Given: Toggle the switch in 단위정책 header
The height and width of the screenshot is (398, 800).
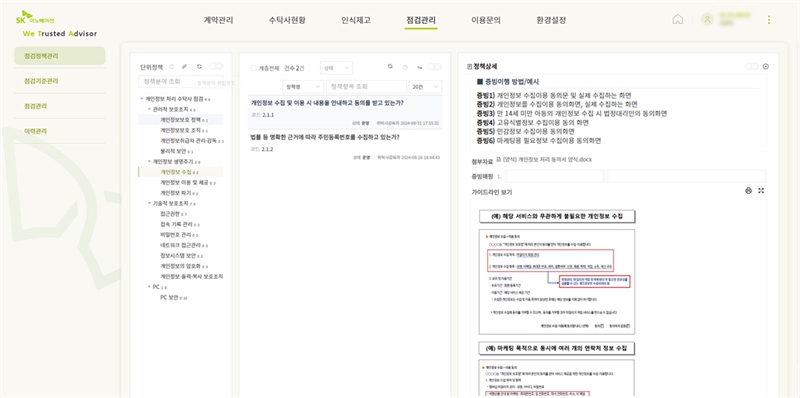Looking at the screenshot, I should tap(216, 66).
